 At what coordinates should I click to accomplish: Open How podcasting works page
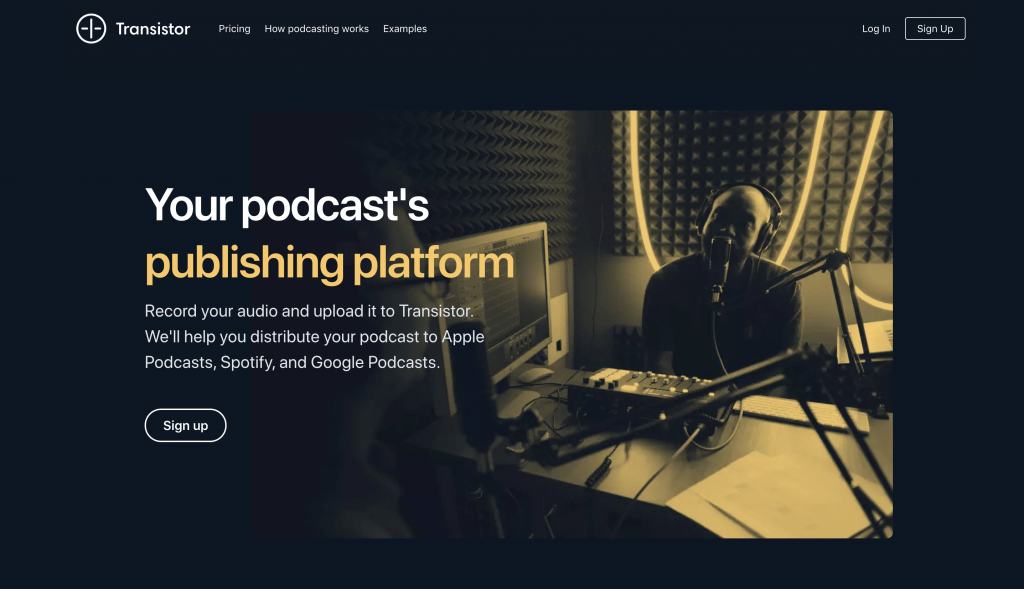pyautogui.click(x=316, y=29)
